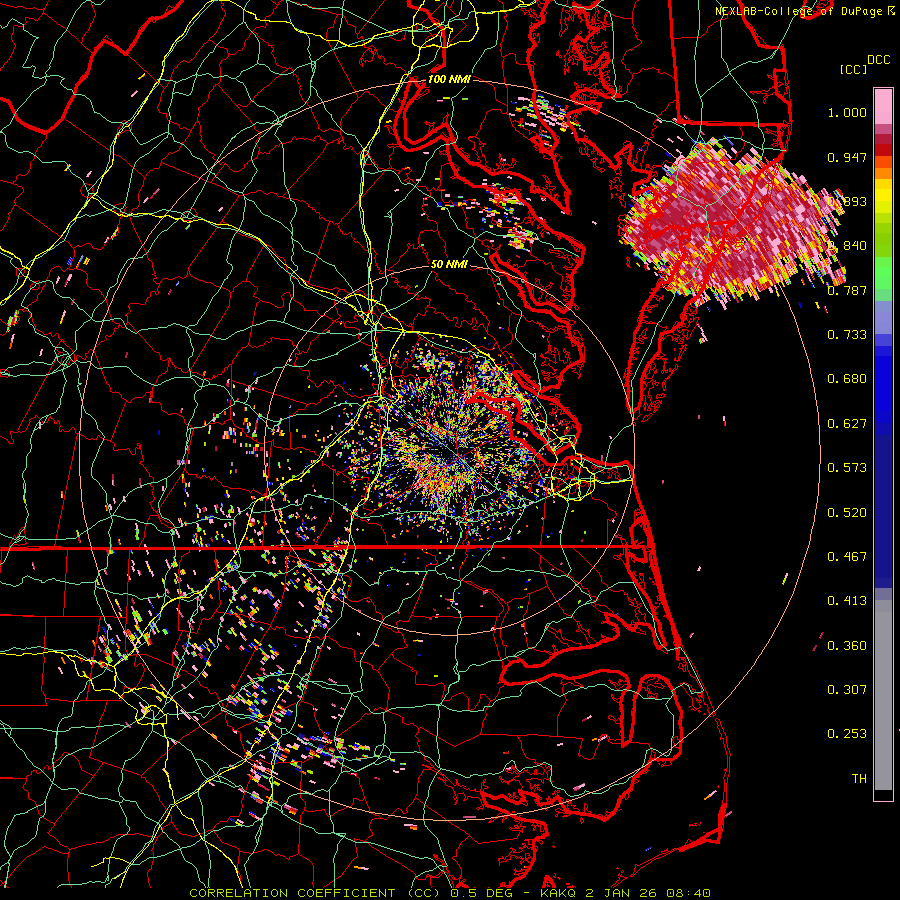This screenshot has width=900, height=900.
Task: Click the DCC label above the color scale
Action: [x=878, y=60]
